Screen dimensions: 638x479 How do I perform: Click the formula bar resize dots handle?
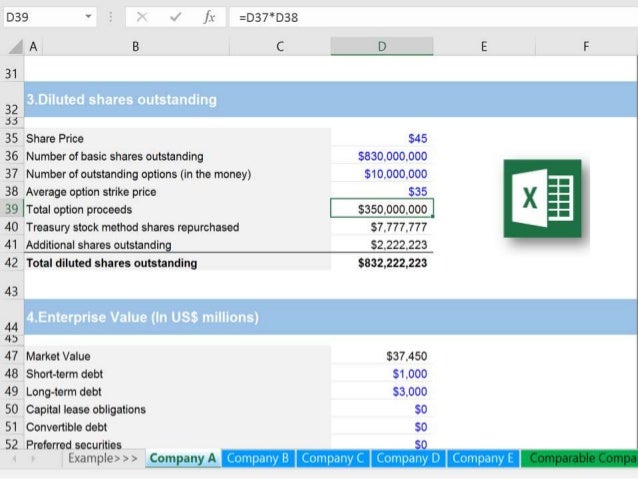click(x=110, y=17)
